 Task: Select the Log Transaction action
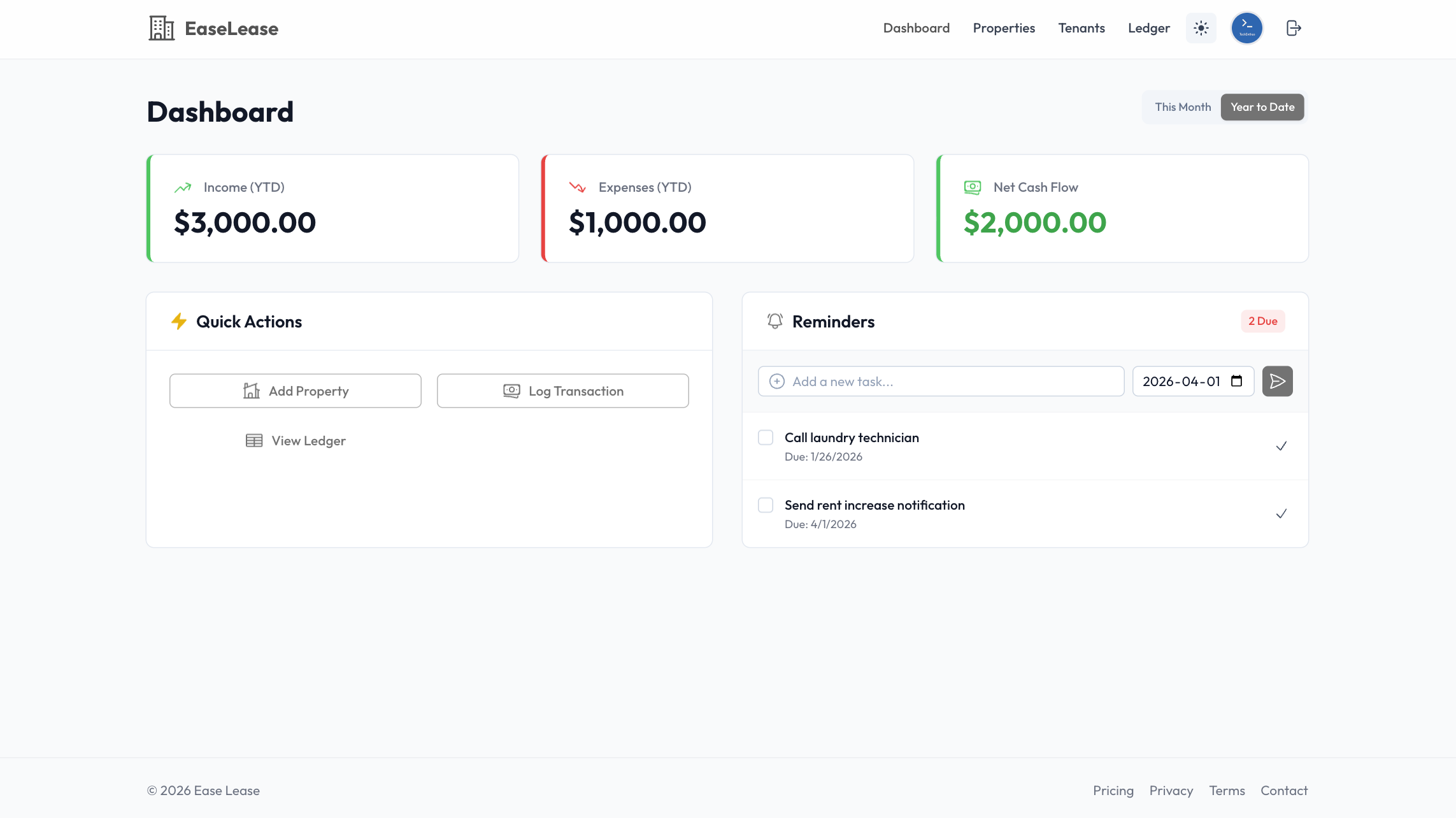click(562, 391)
